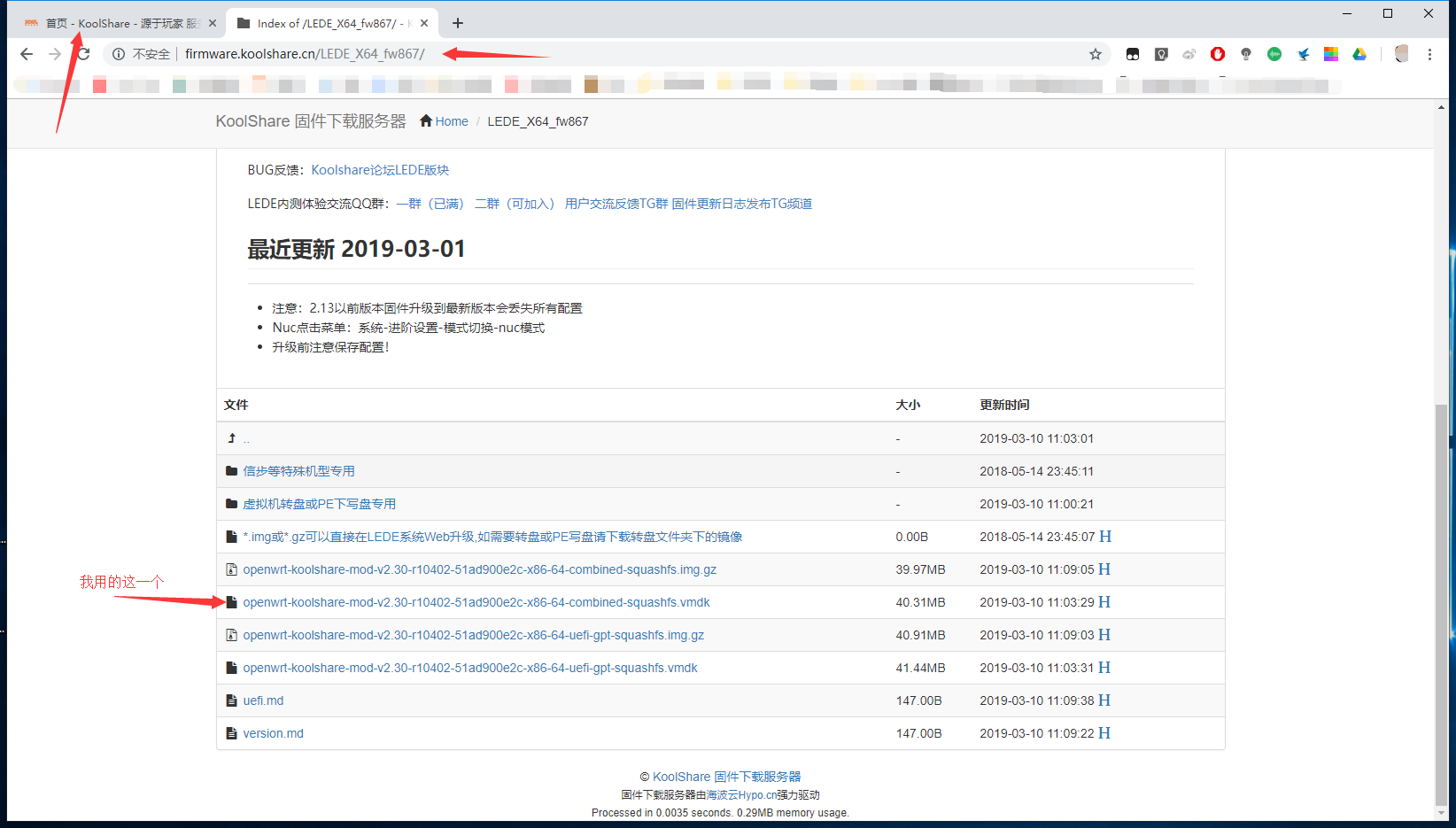Click the footer KoolShare 固件下载服务器 link
Screen dimensions: 1456x828
(726, 777)
